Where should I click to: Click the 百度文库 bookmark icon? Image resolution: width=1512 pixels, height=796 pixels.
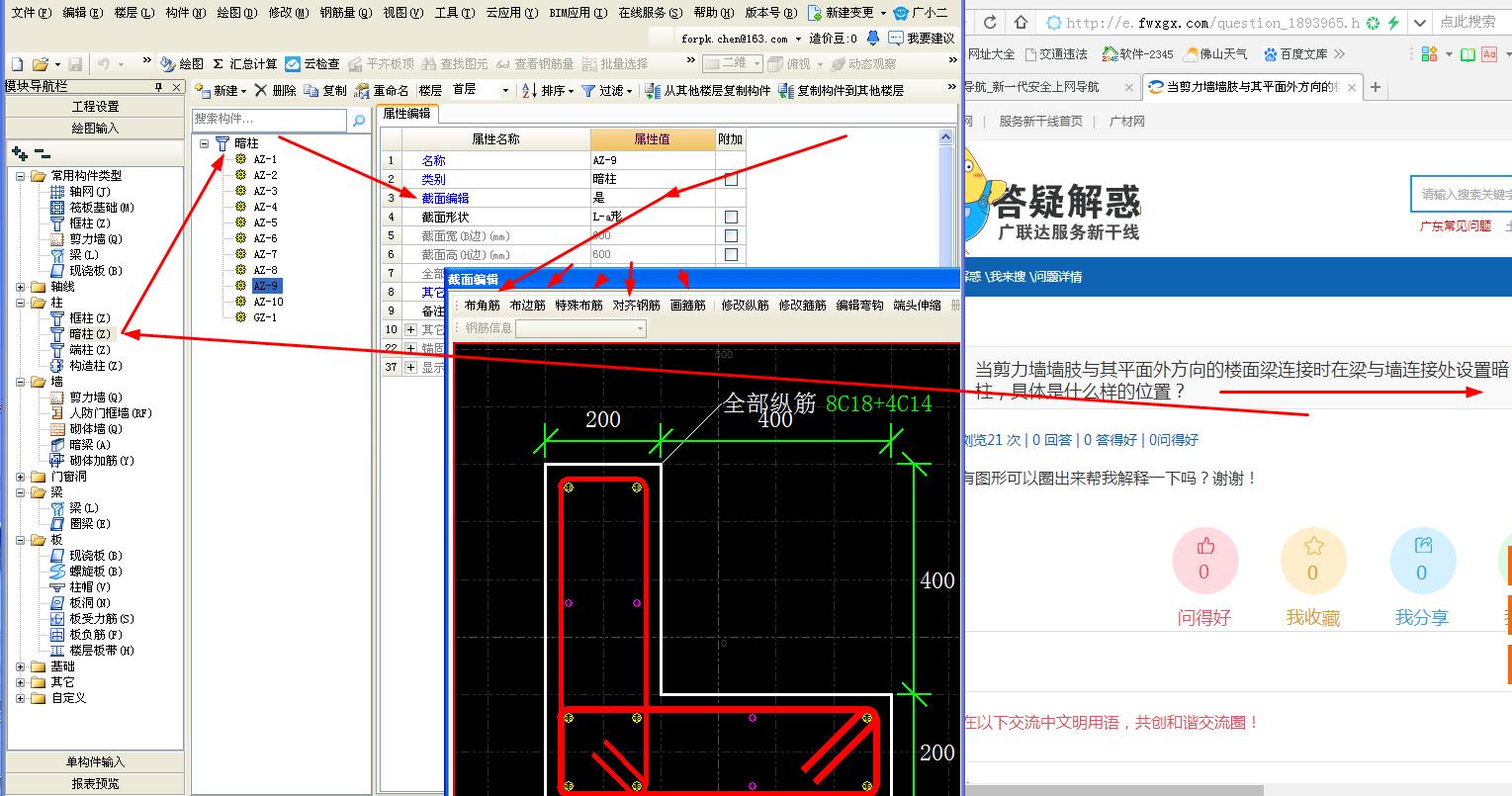click(1271, 54)
